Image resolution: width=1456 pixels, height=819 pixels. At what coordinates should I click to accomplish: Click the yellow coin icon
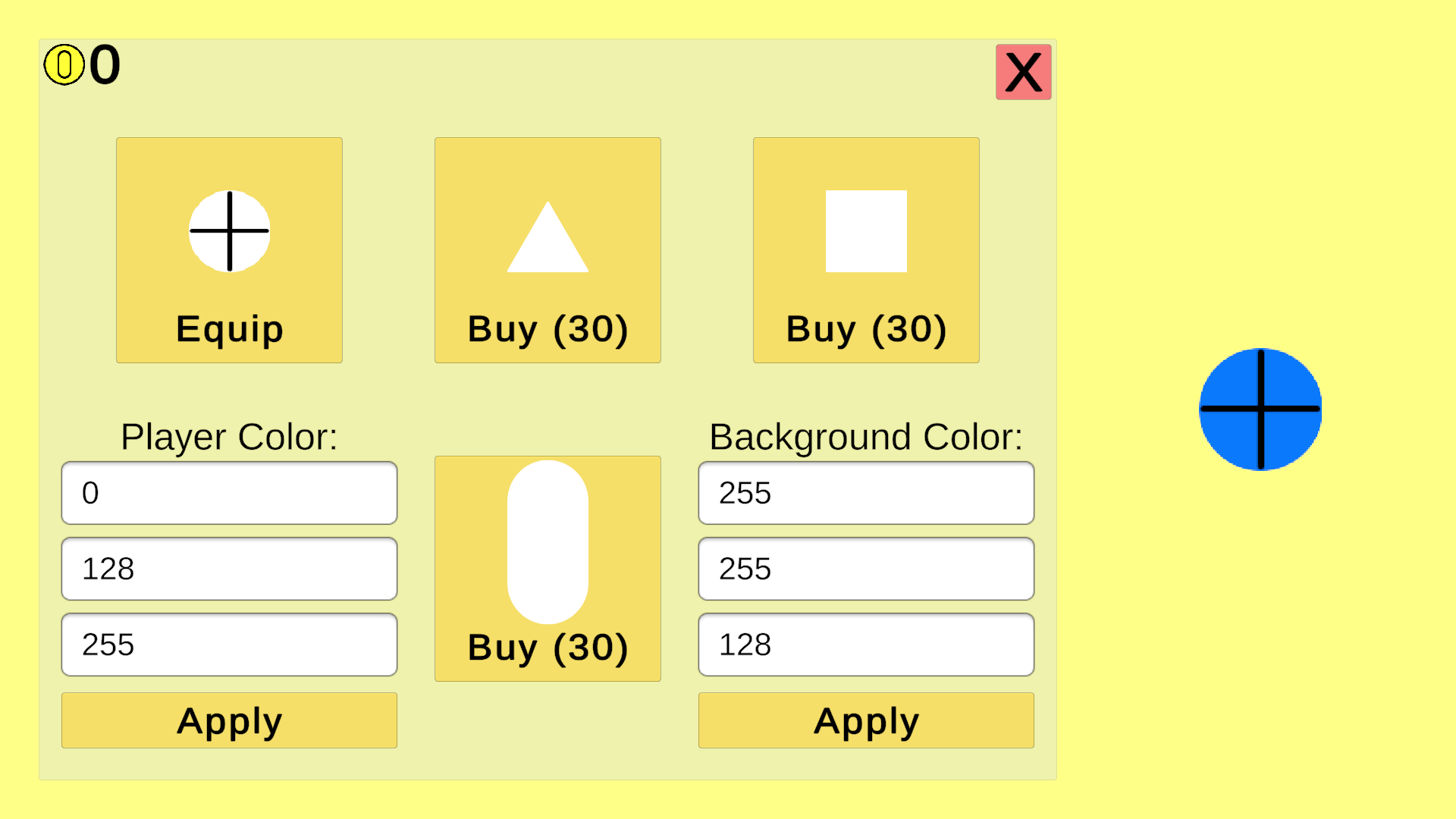coord(64,64)
